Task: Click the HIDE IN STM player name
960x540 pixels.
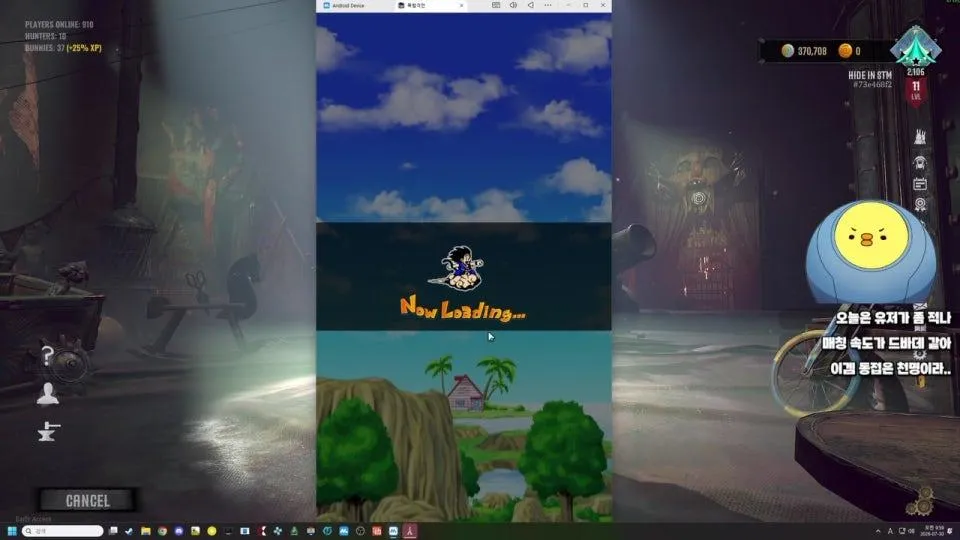Action: click(870, 75)
